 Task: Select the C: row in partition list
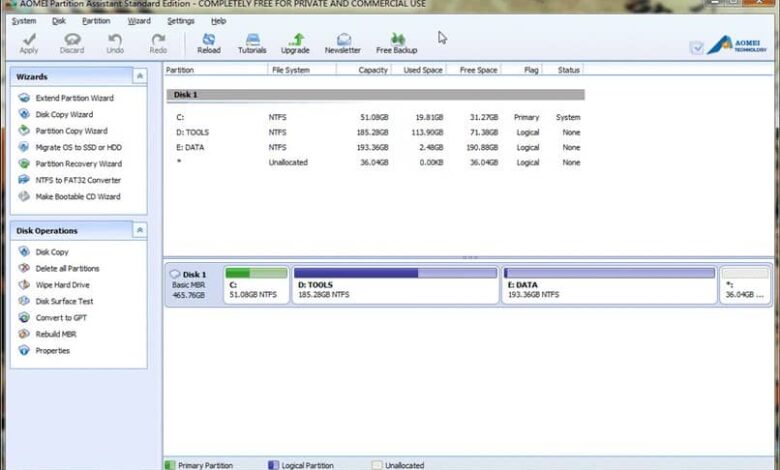376,117
